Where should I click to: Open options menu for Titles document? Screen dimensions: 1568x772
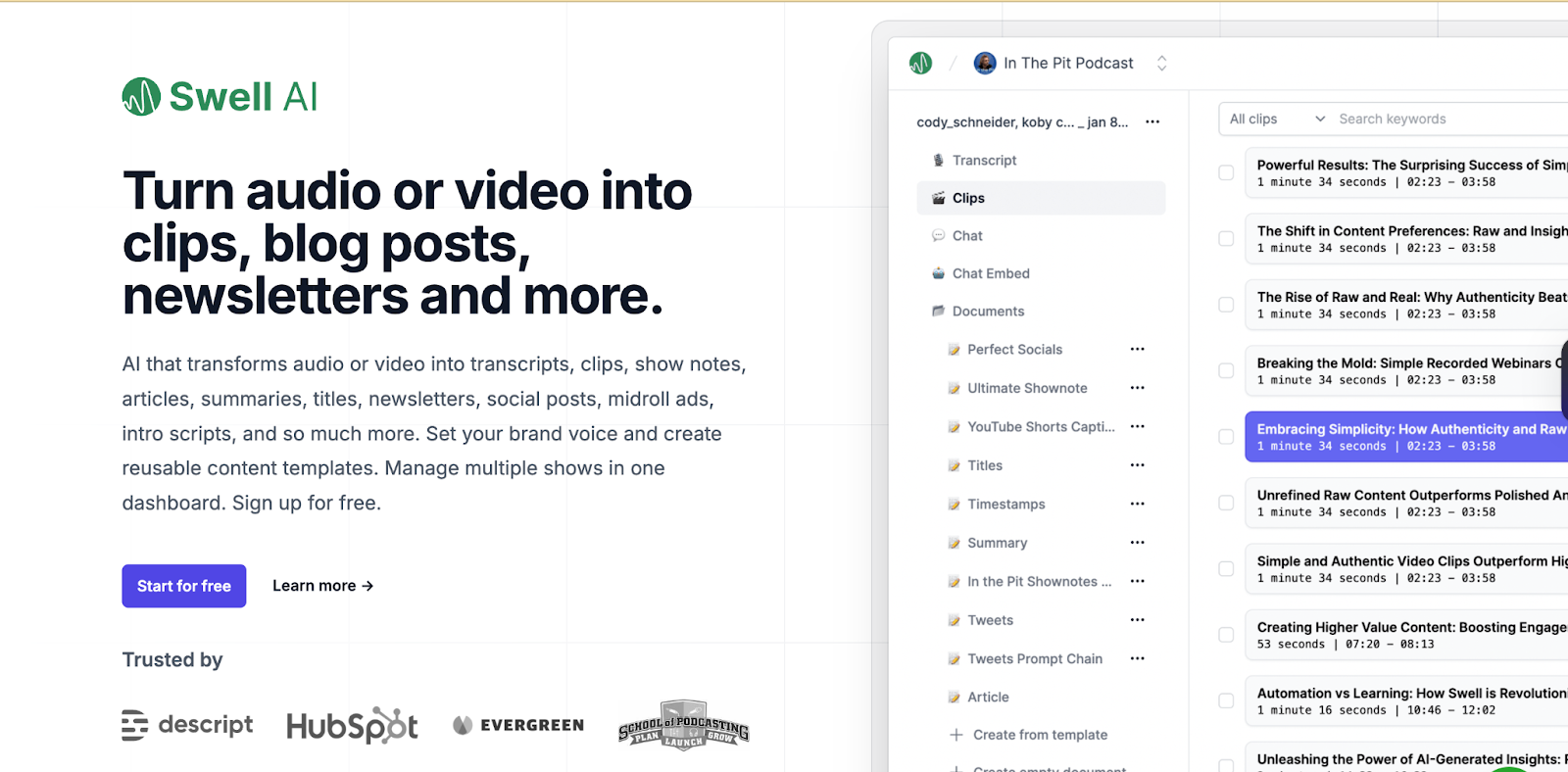pos(1137,465)
